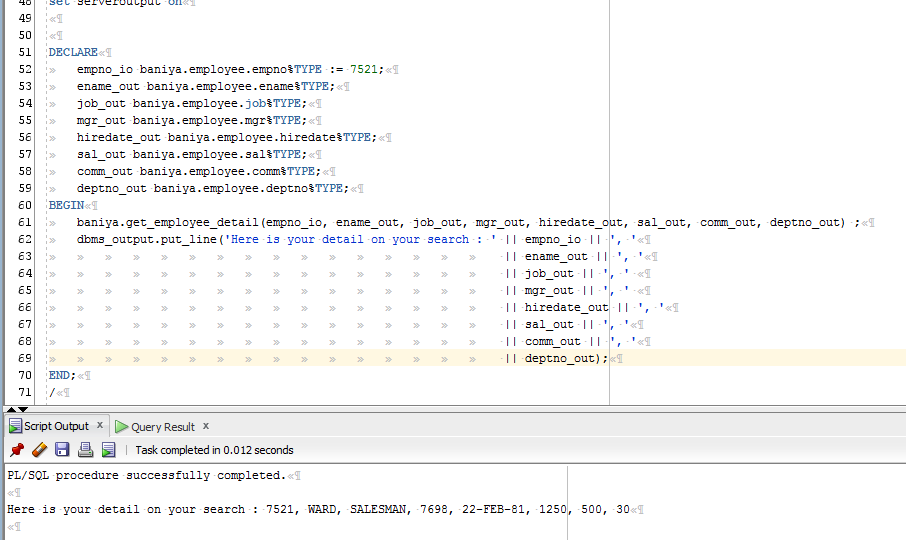The height and width of the screenshot is (540, 906).
Task: Click 'PL/SQL procedure successfully completed.' output line
Action: click(147, 475)
